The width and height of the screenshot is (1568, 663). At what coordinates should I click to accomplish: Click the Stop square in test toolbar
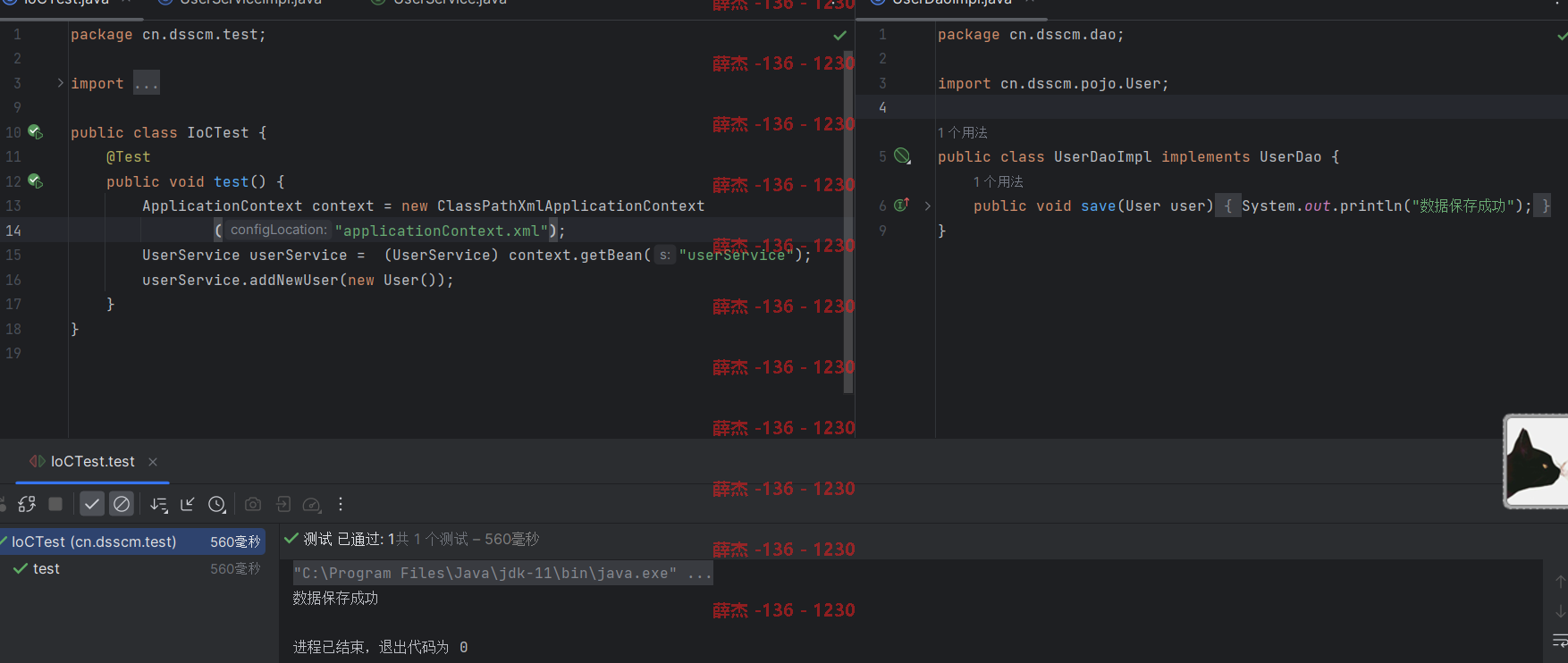(x=55, y=504)
